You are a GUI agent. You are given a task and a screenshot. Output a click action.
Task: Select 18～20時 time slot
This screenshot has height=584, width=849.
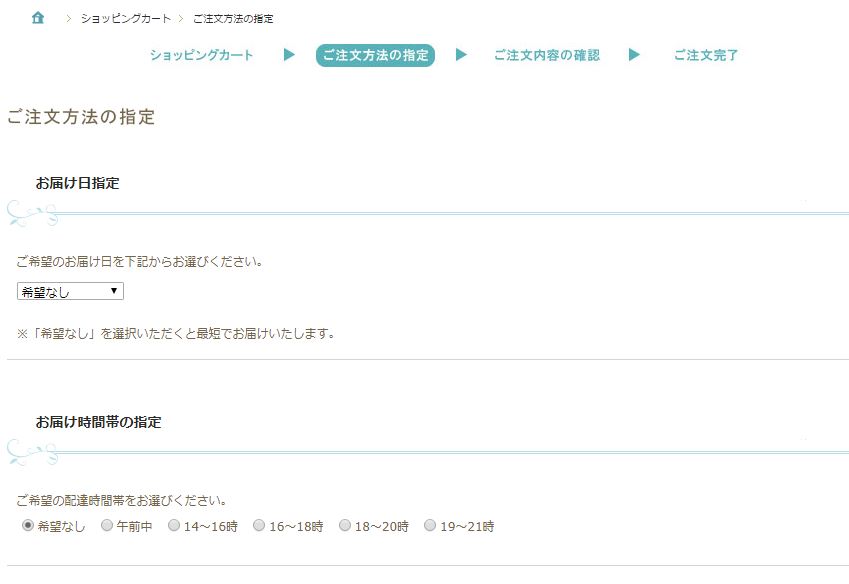[345, 525]
